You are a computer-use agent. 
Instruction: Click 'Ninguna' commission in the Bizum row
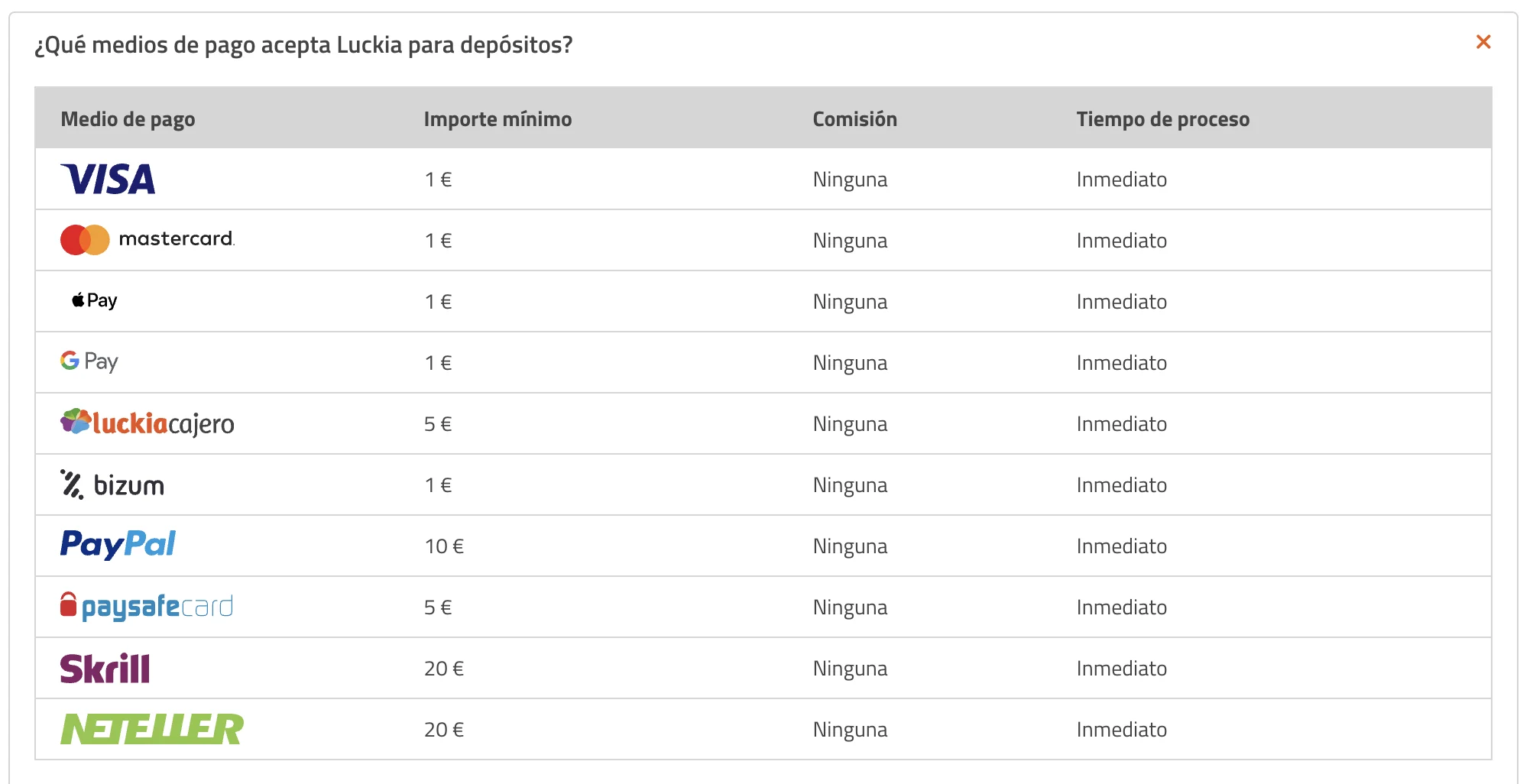click(x=851, y=485)
